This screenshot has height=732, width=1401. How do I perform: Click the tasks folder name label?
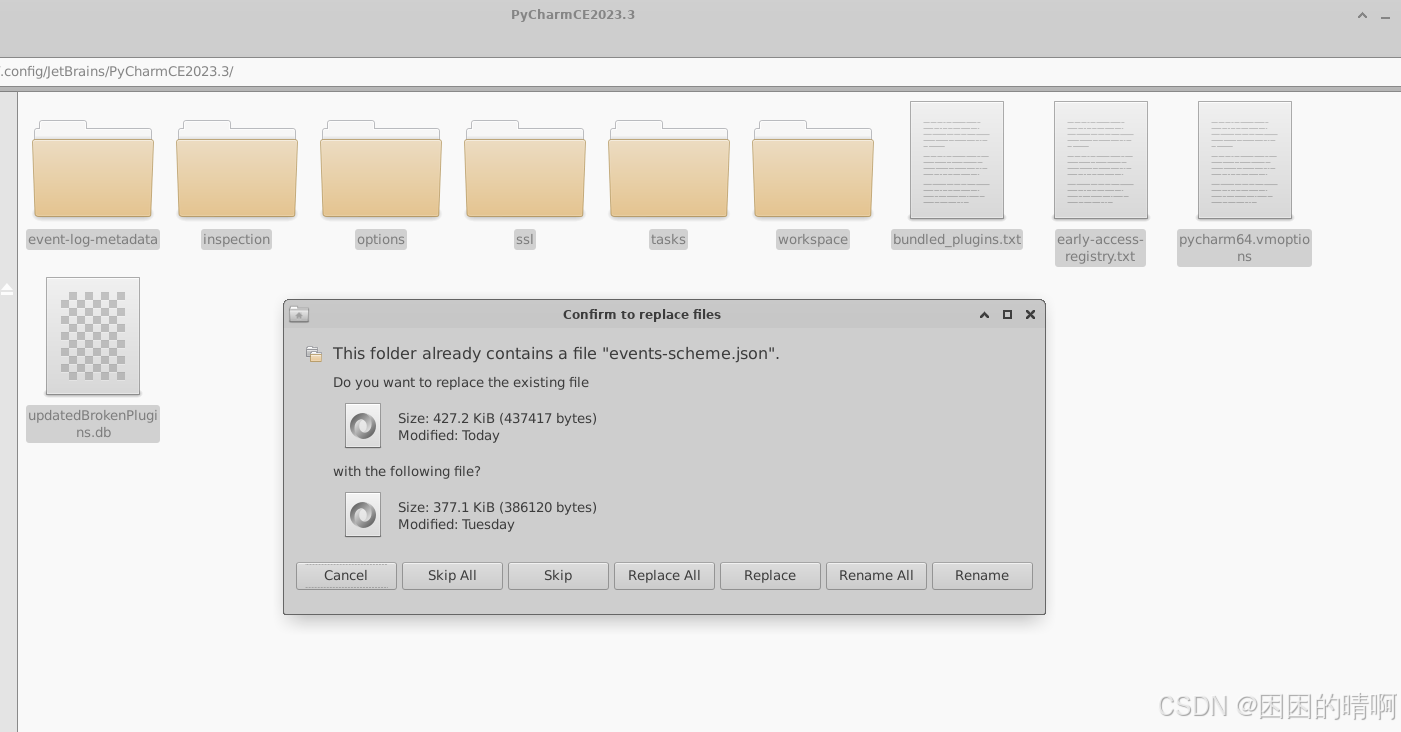(669, 239)
